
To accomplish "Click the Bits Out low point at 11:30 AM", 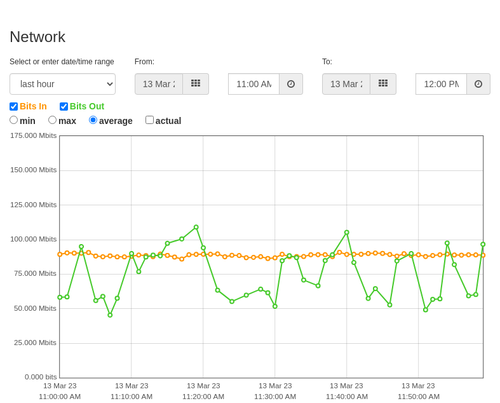I will click(x=275, y=306).
